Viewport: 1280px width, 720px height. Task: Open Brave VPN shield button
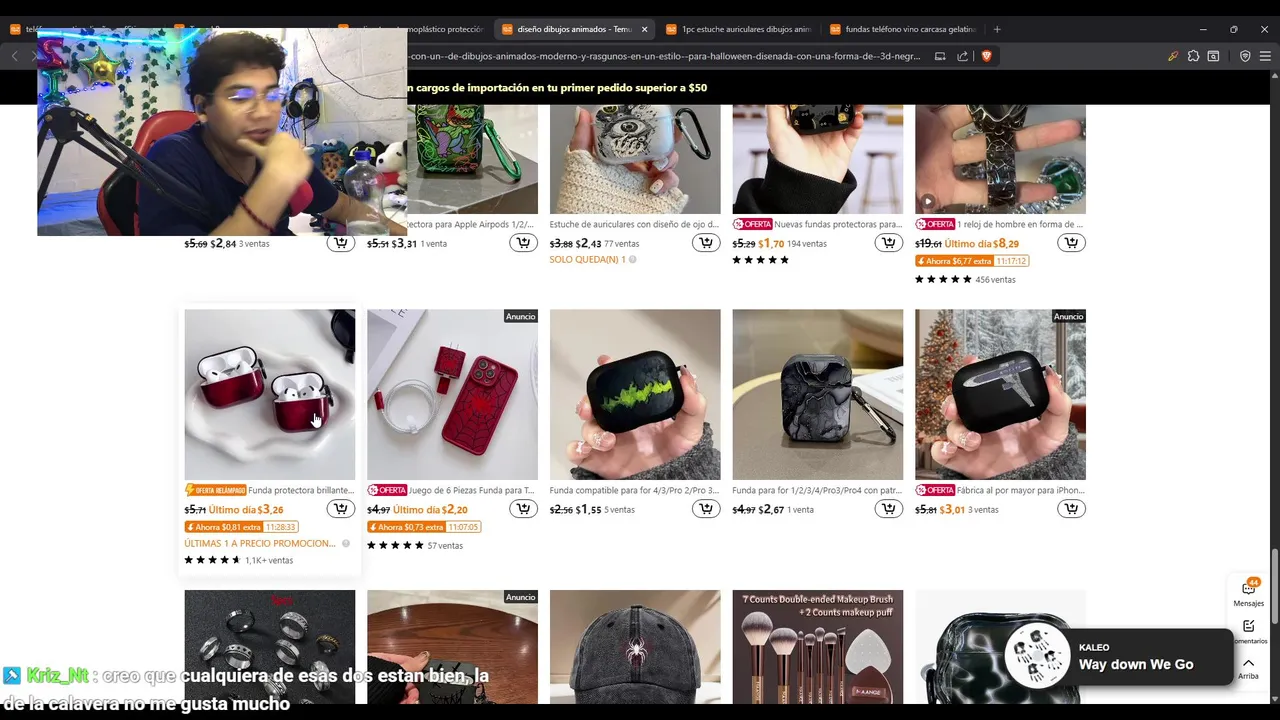click(x=1245, y=56)
